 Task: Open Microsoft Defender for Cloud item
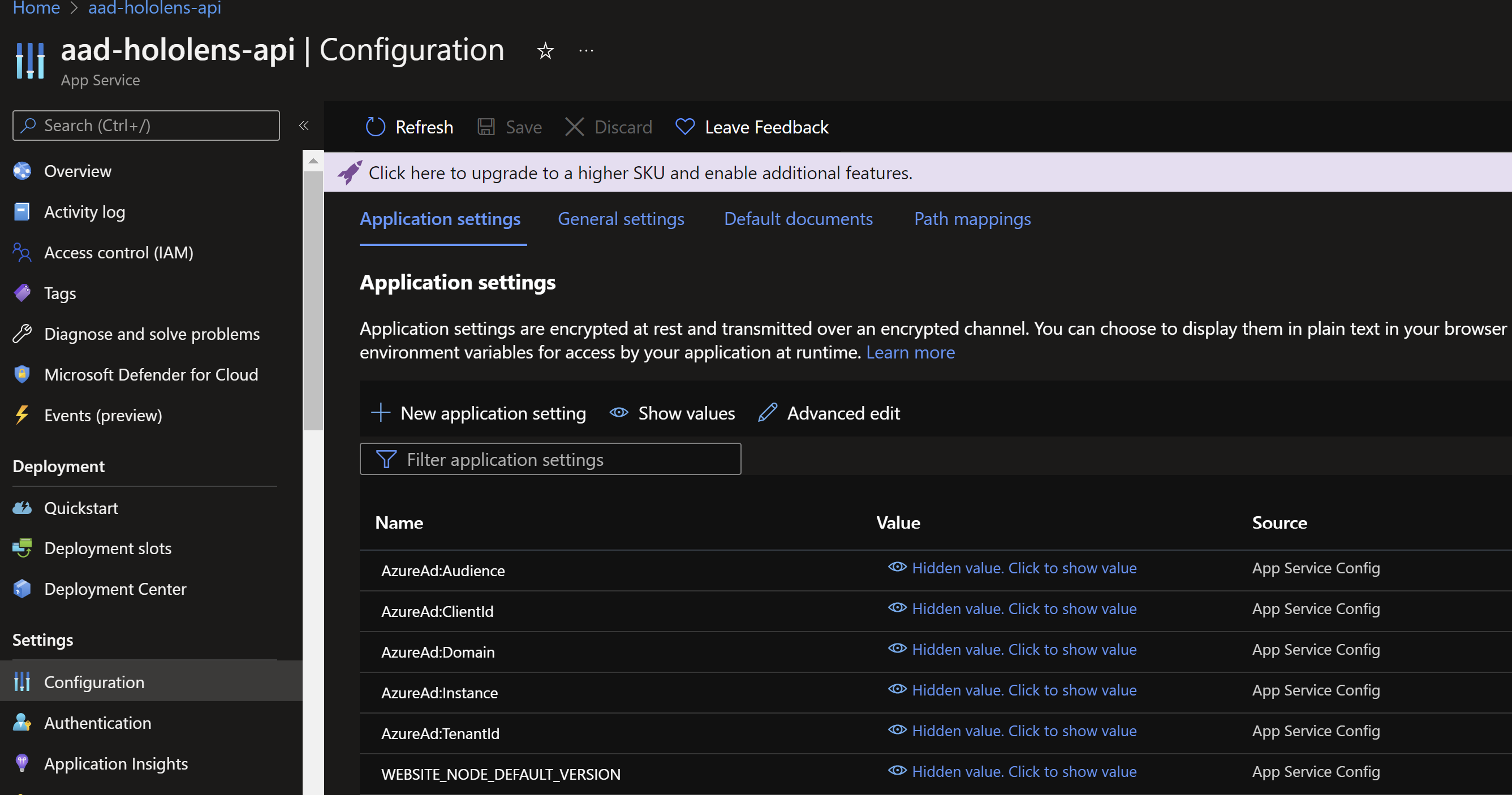tap(152, 374)
